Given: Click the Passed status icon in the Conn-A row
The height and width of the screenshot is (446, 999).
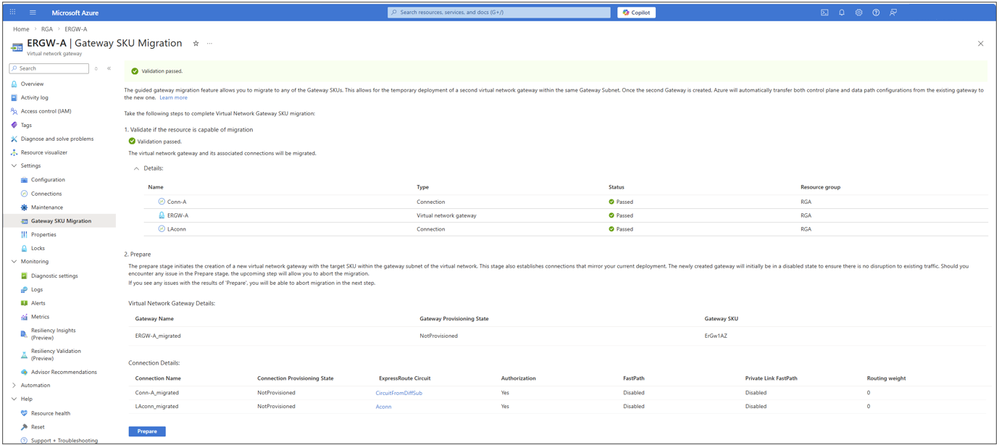Looking at the screenshot, I should coord(612,201).
